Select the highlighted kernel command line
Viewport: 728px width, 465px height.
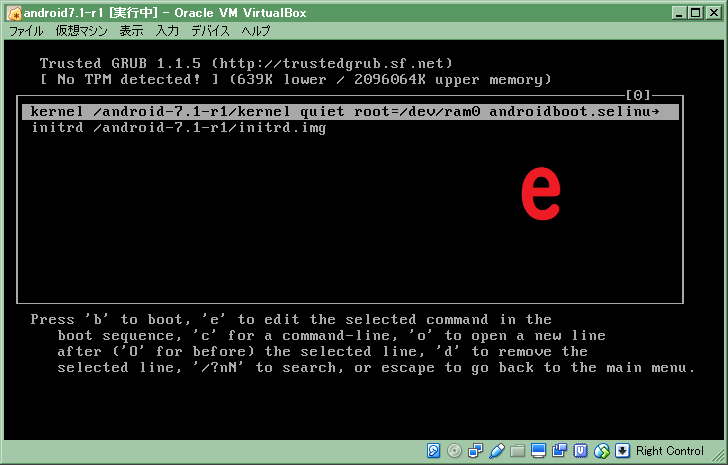[350, 112]
